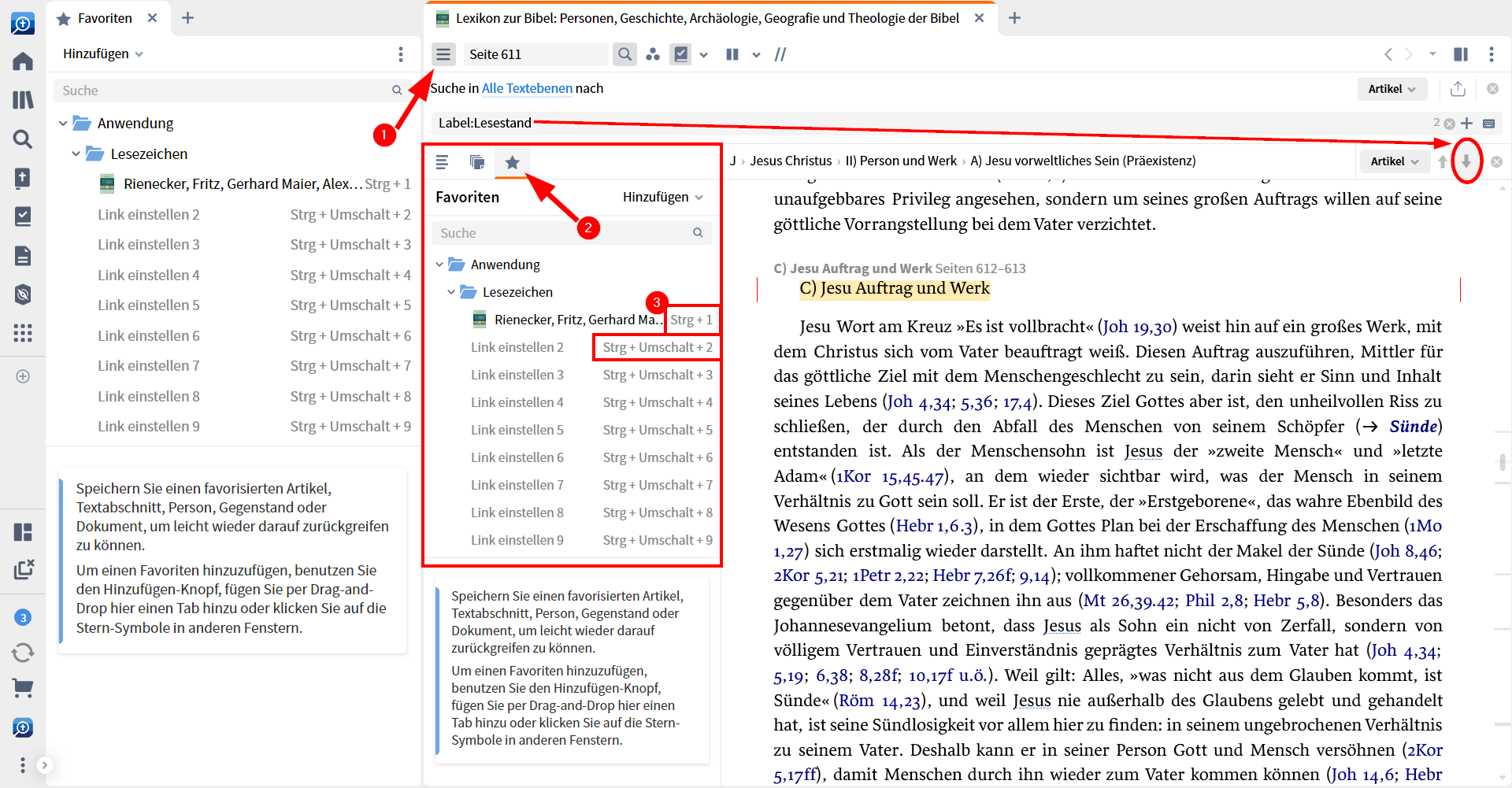Screen dimensions: 1512x788
Task: Click the Jesus Christus breadcrumb
Action: [x=791, y=161]
